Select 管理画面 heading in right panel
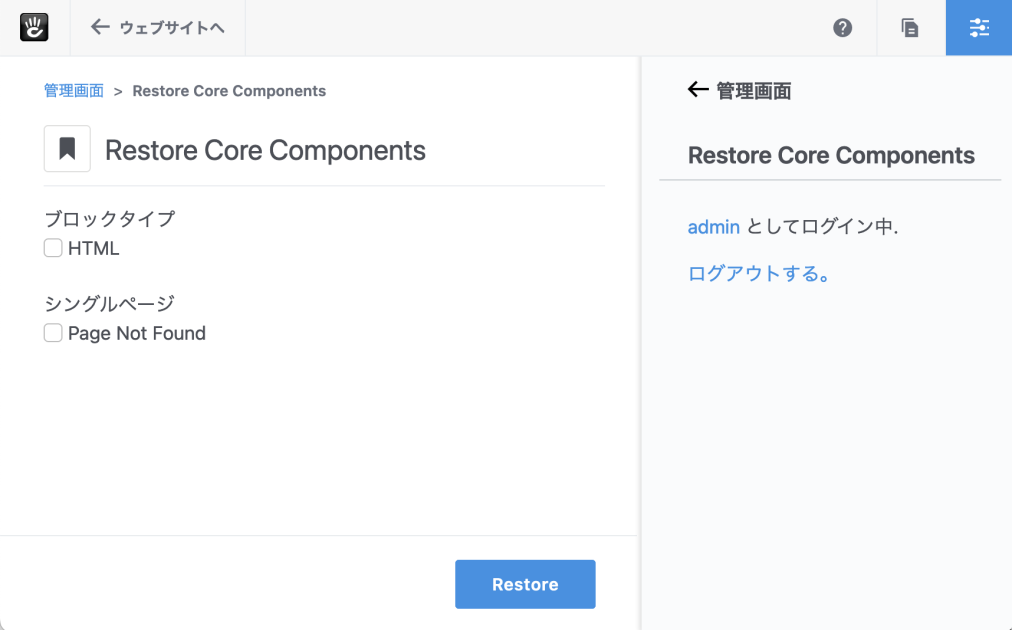 pyautogui.click(x=753, y=91)
